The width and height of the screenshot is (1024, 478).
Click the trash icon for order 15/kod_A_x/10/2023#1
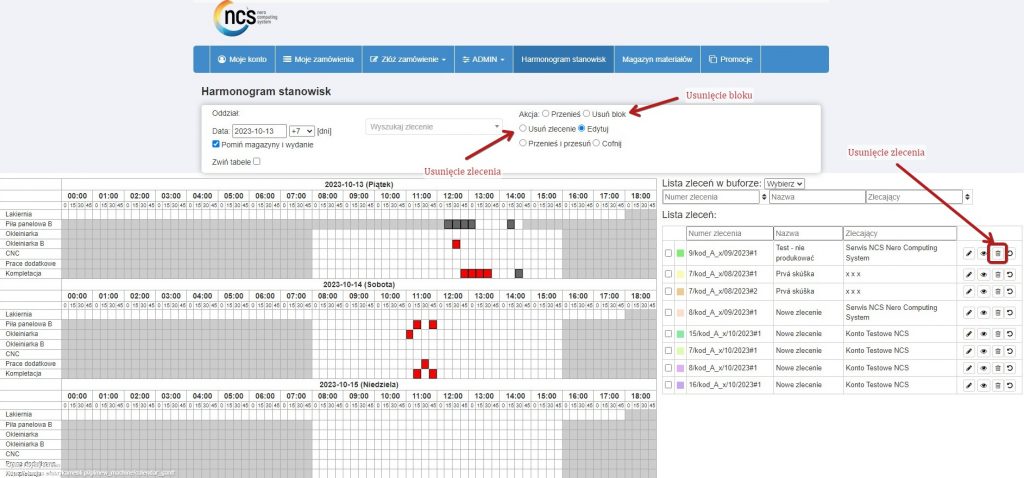(996, 332)
